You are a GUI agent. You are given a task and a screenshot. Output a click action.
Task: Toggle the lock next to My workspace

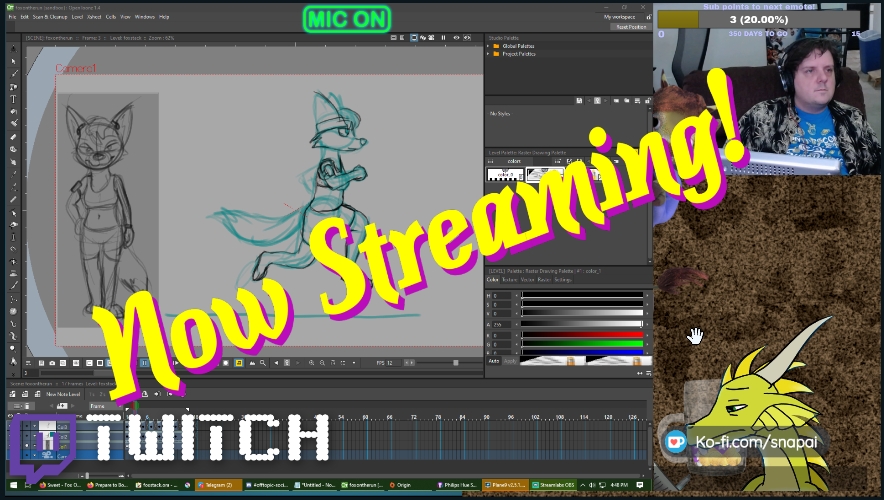[x=648, y=17]
